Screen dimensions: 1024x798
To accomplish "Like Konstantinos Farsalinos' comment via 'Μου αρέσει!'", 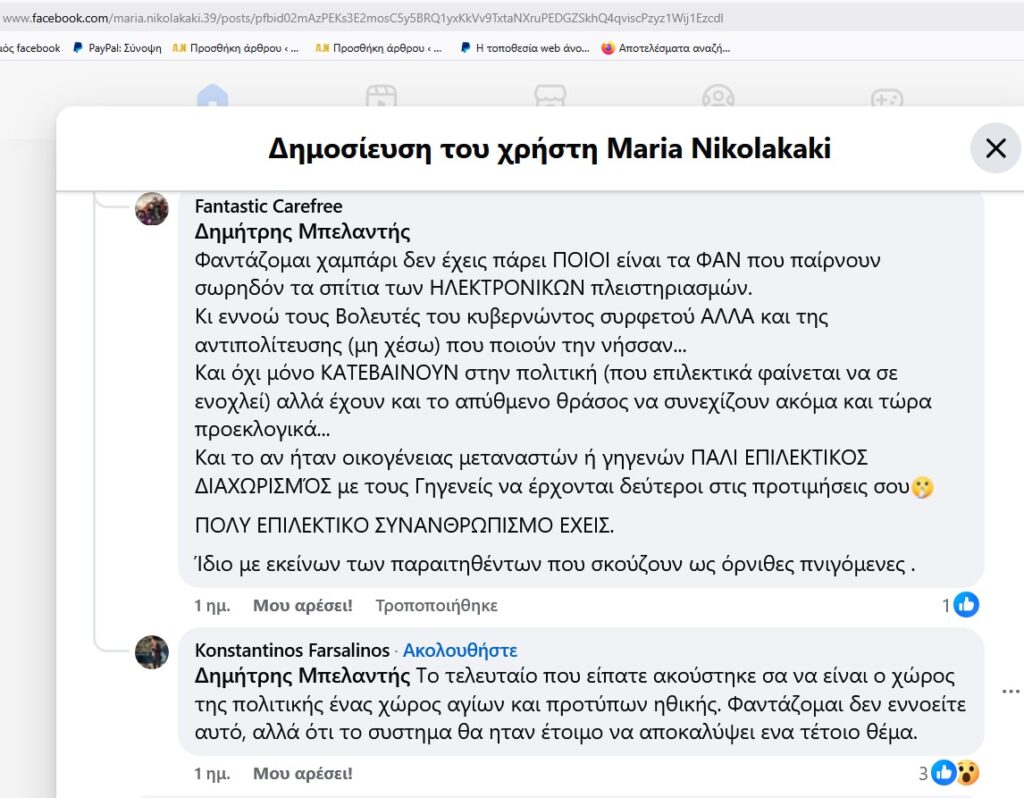I will (x=302, y=773).
